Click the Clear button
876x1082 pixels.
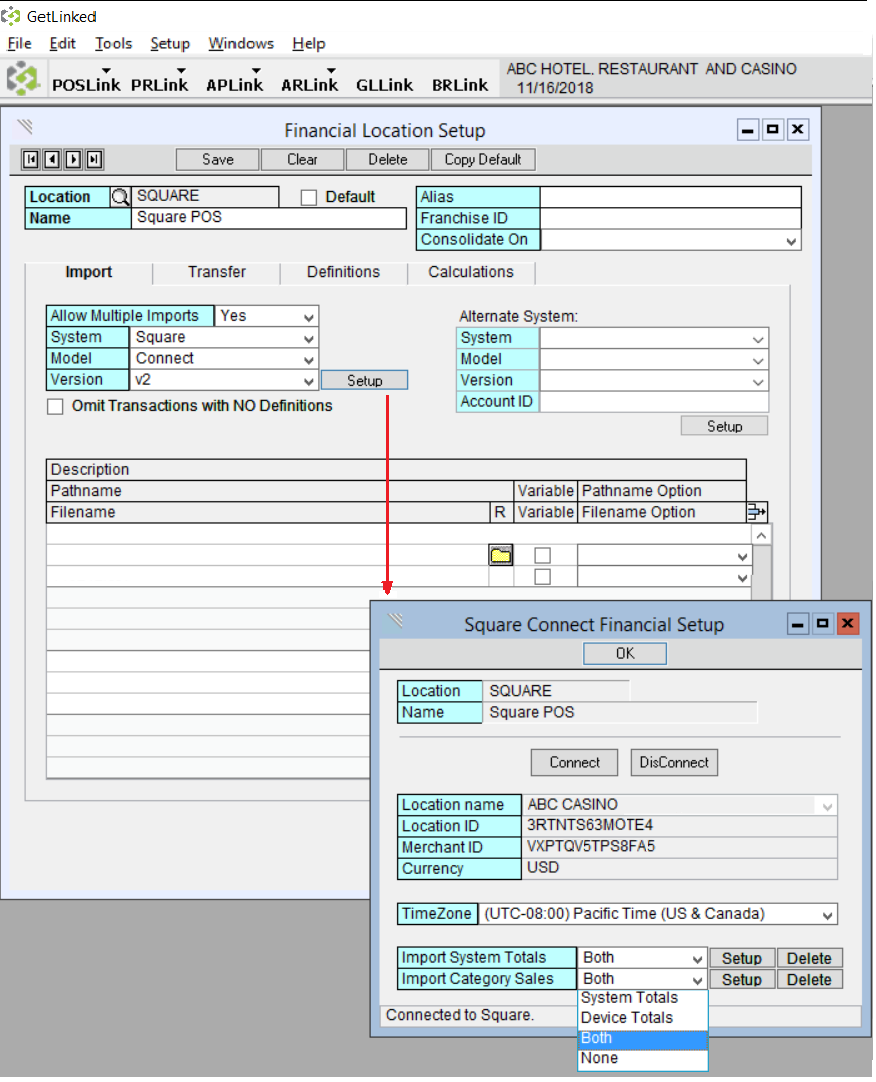(x=302, y=159)
